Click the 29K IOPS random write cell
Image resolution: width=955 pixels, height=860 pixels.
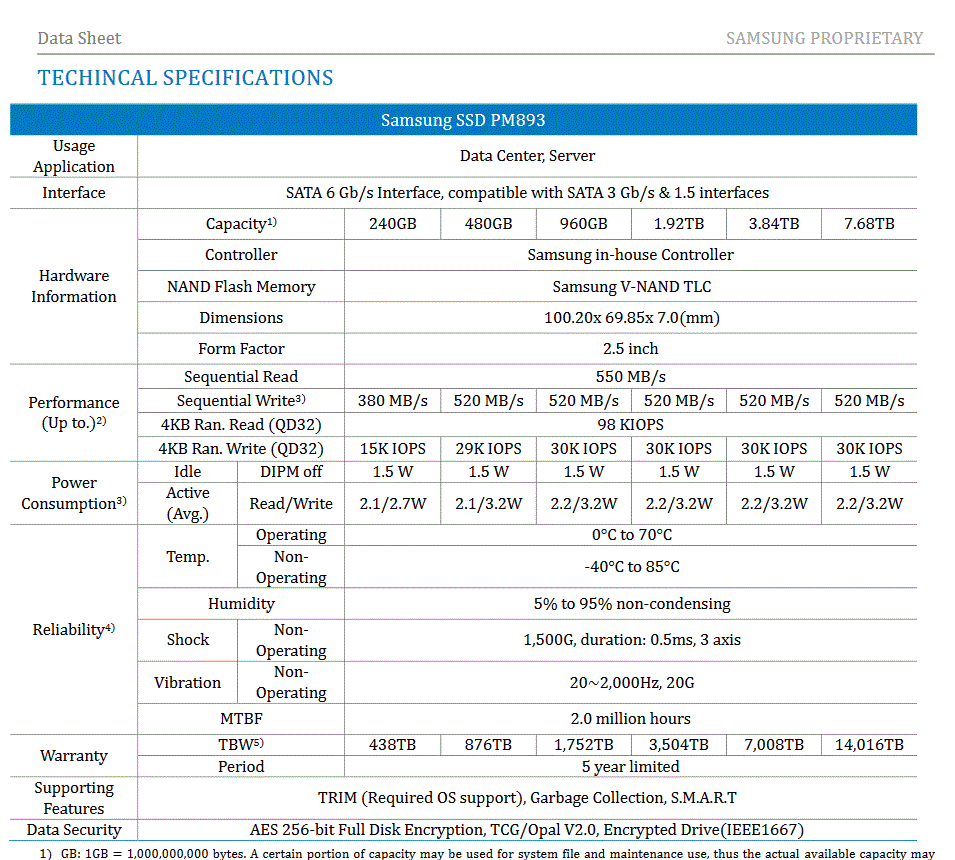point(488,449)
